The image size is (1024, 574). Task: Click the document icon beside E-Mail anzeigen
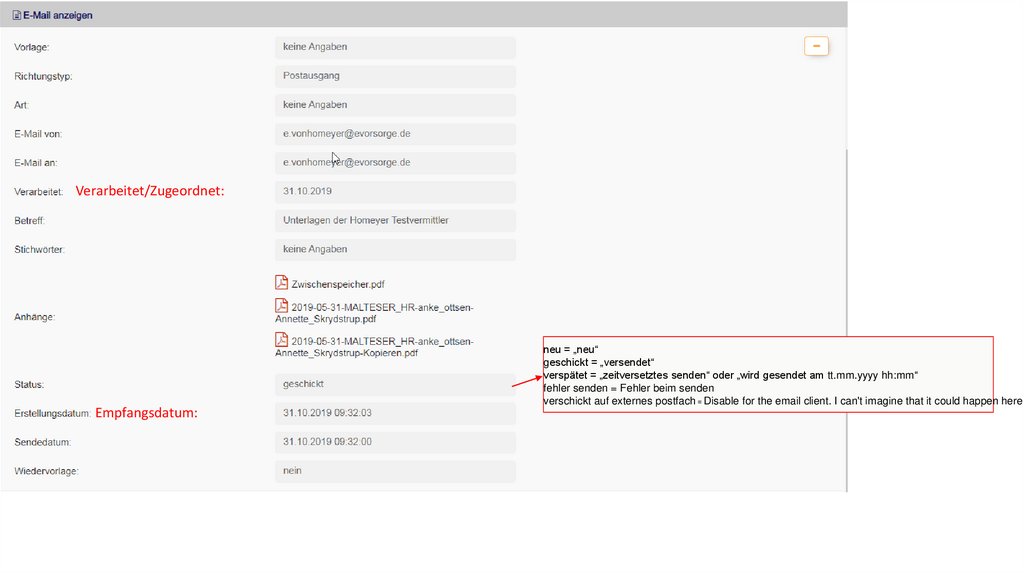coord(16,15)
